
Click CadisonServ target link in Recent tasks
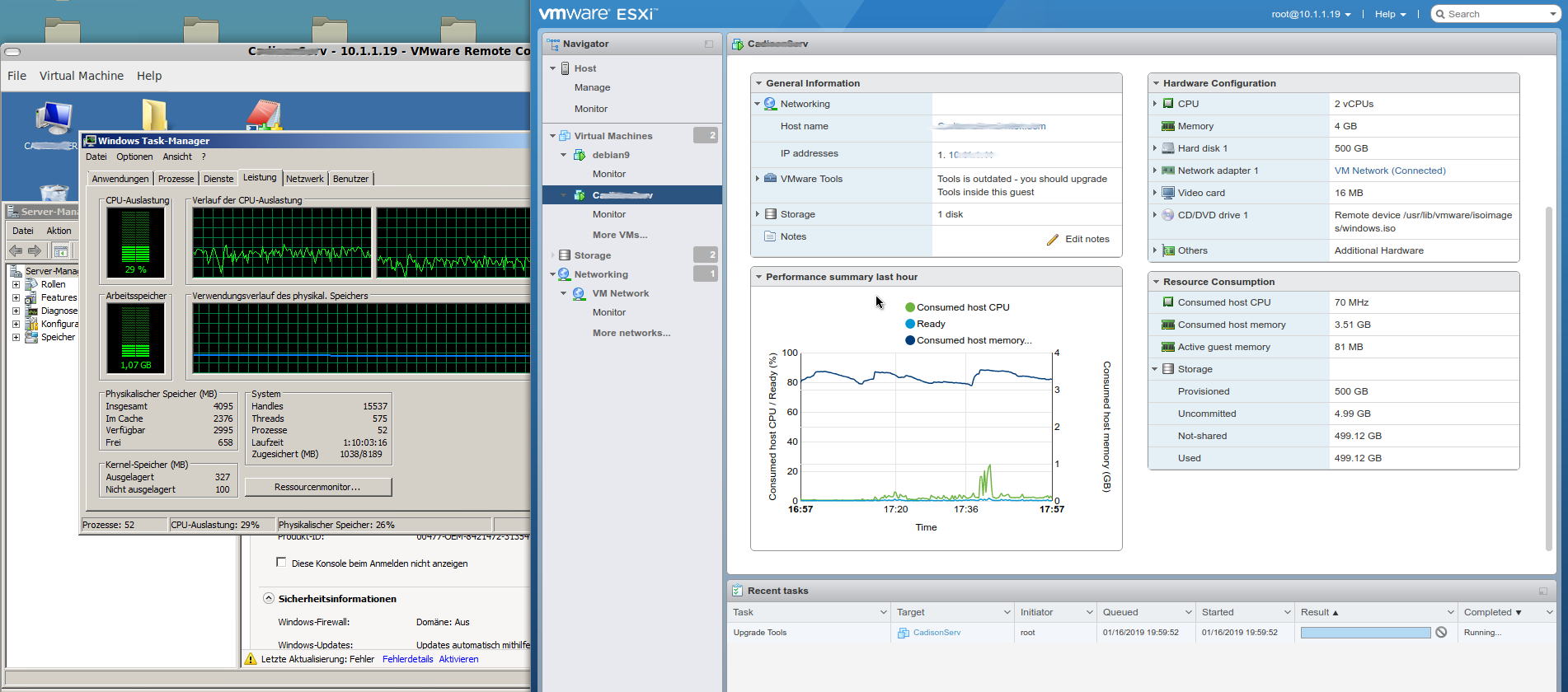(937, 633)
